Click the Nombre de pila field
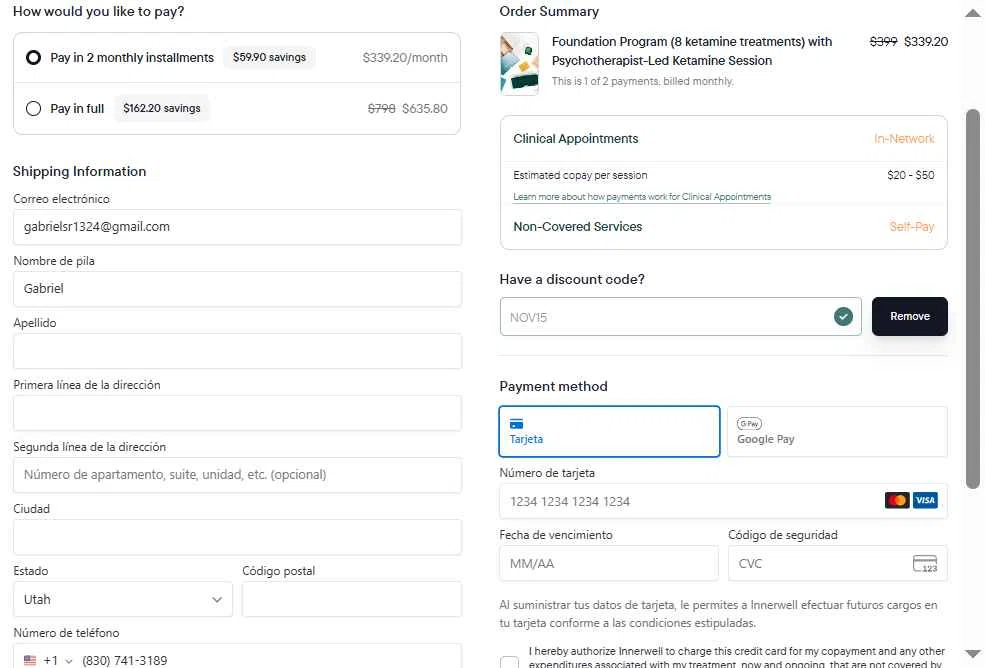The height and width of the screenshot is (668, 985). click(237, 289)
